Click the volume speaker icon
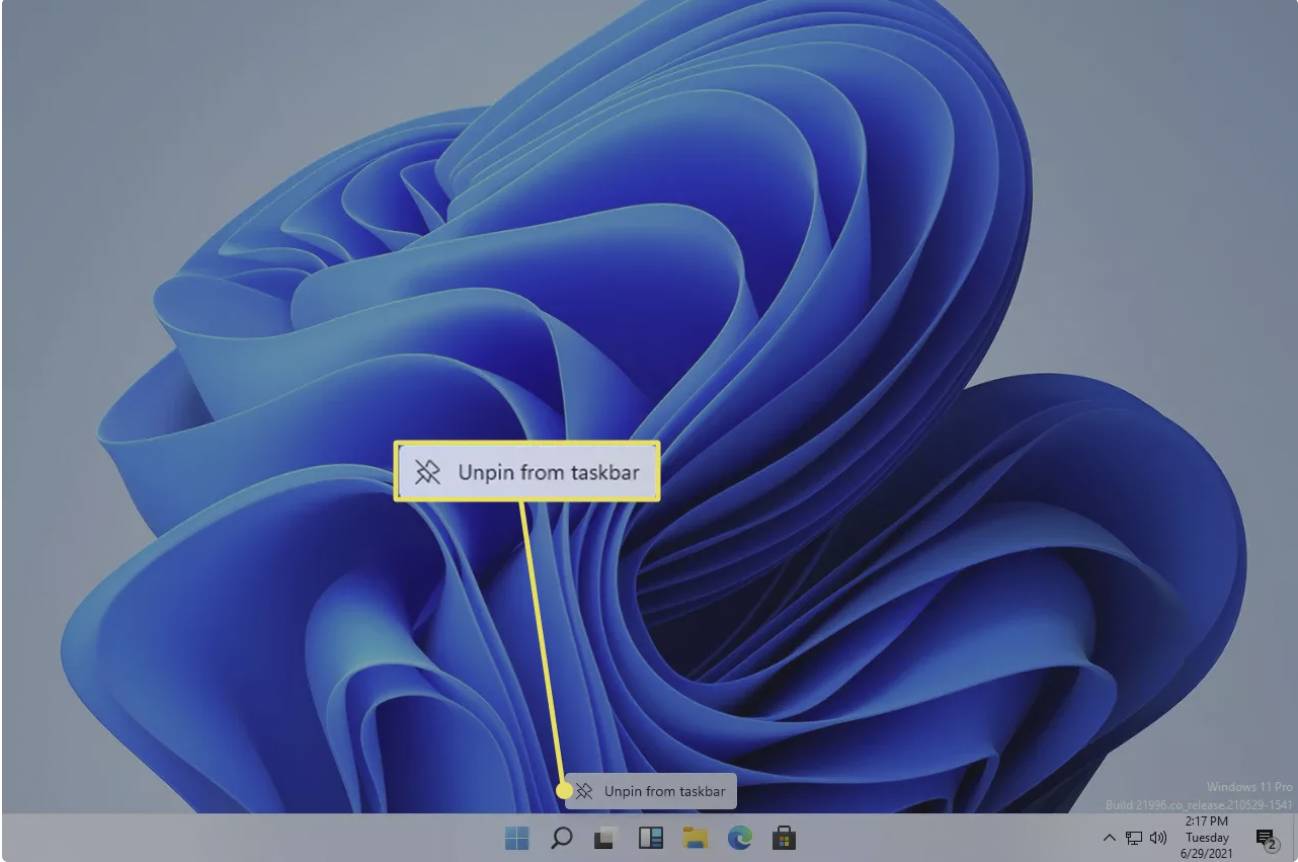The image size is (1298, 862). 1158,838
